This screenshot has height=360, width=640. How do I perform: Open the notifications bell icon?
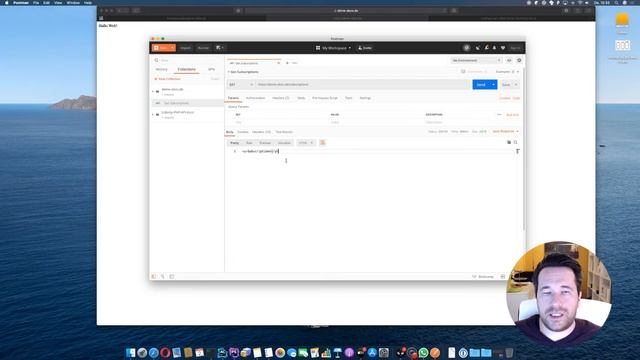pos(494,48)
